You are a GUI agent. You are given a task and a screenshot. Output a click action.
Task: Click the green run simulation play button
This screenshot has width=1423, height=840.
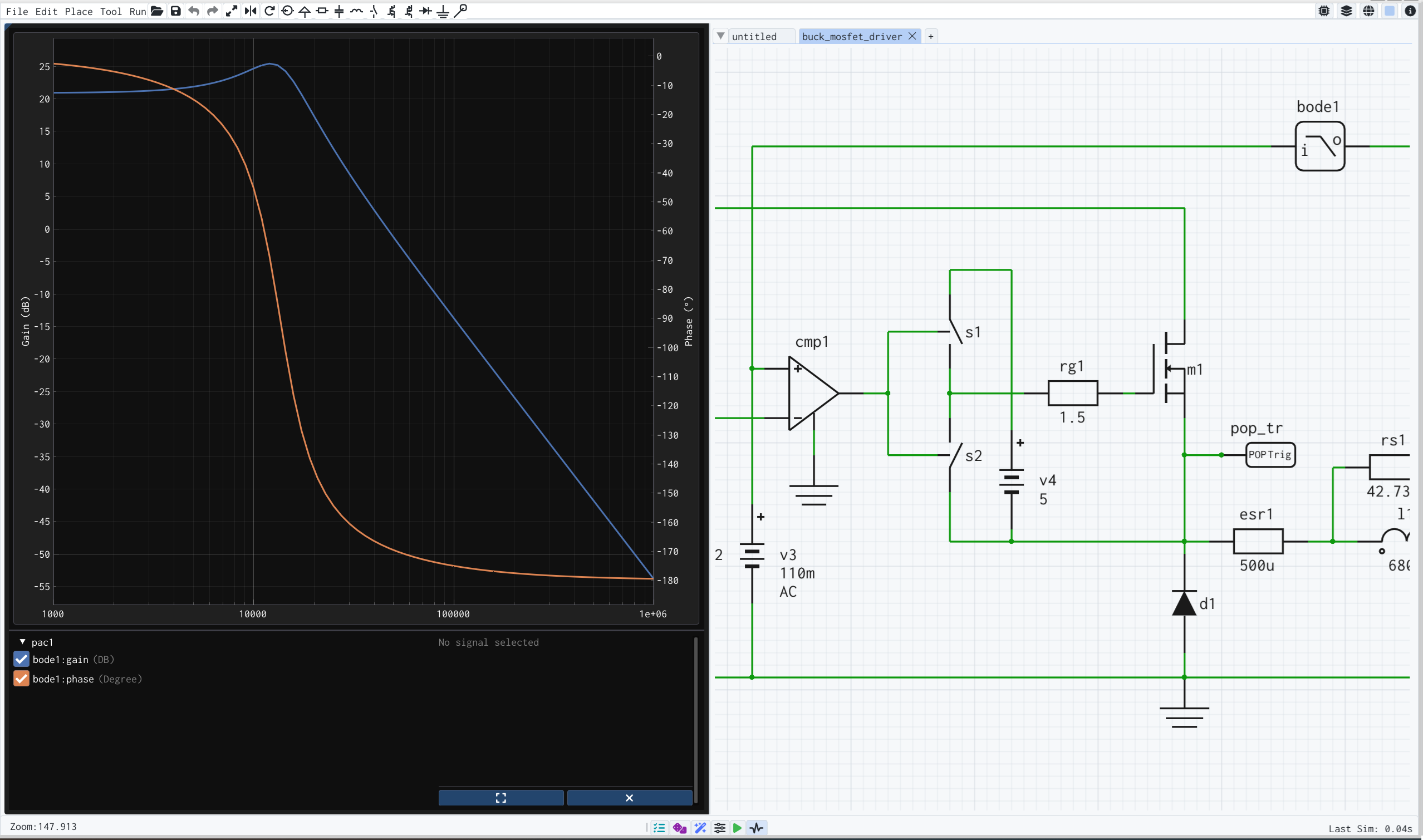click(x=737, y=828)
